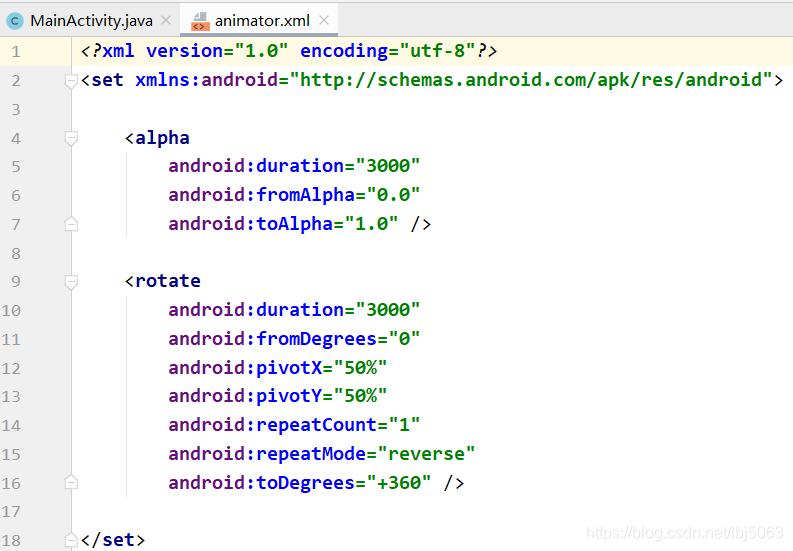
Task: Click the alpha android:duration="3000" on line 5
Action: 294,166
